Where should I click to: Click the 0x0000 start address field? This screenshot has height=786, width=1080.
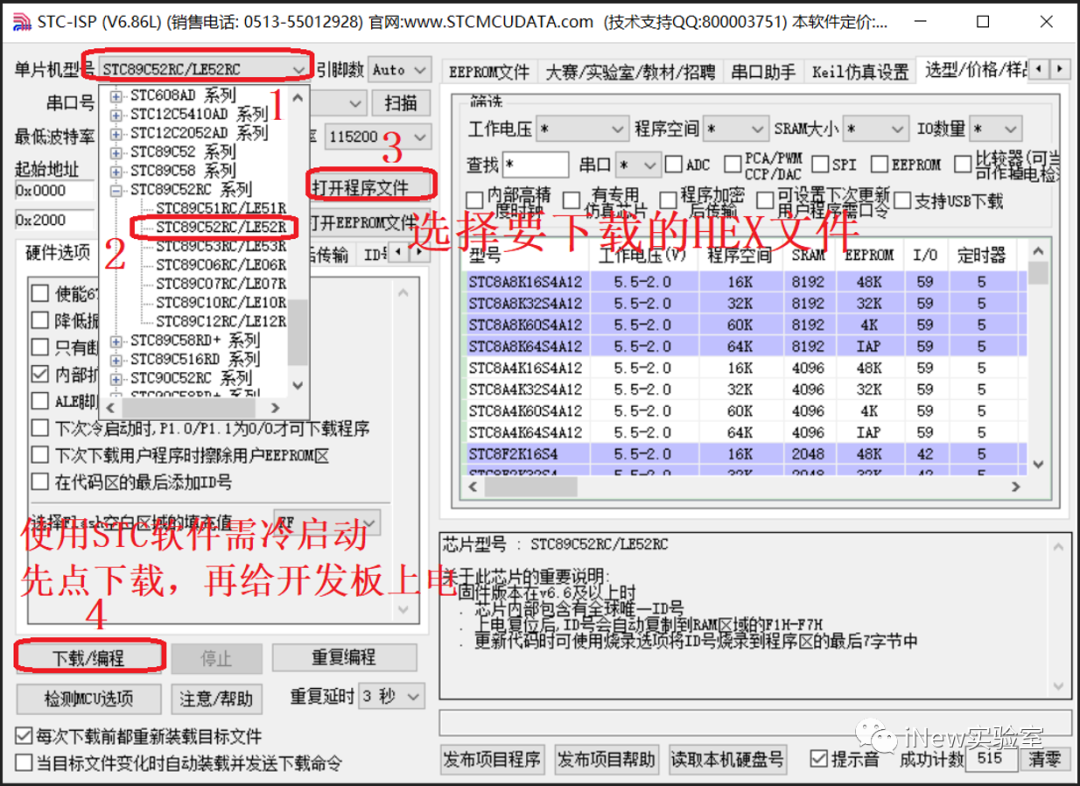click(55, 191)
